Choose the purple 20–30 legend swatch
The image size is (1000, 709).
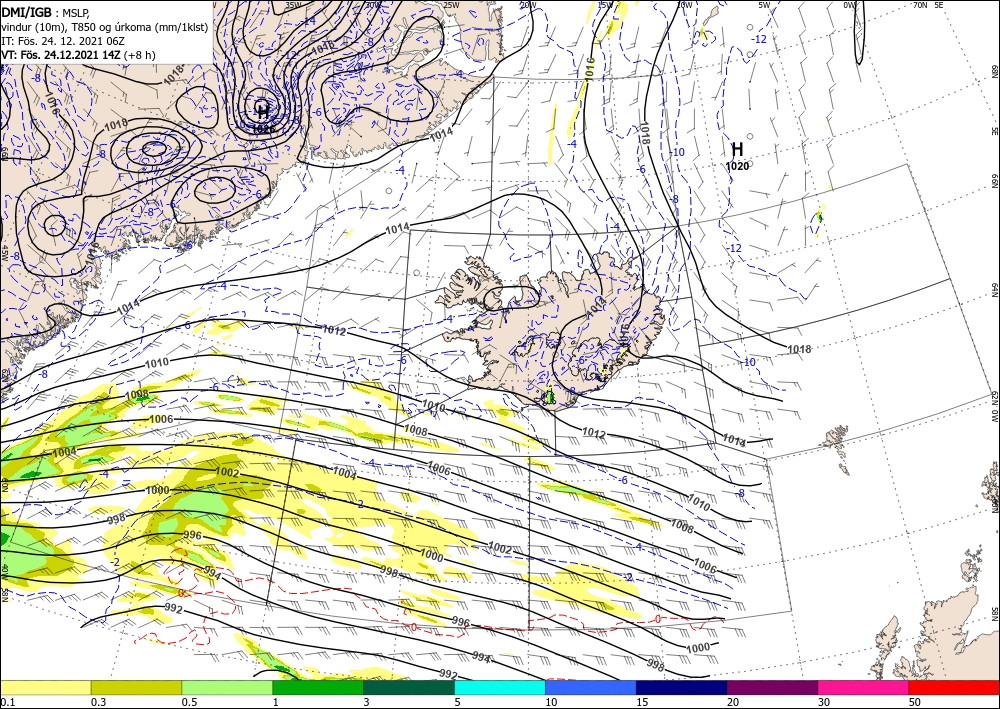pyautogui.click(x=772, y=687)
